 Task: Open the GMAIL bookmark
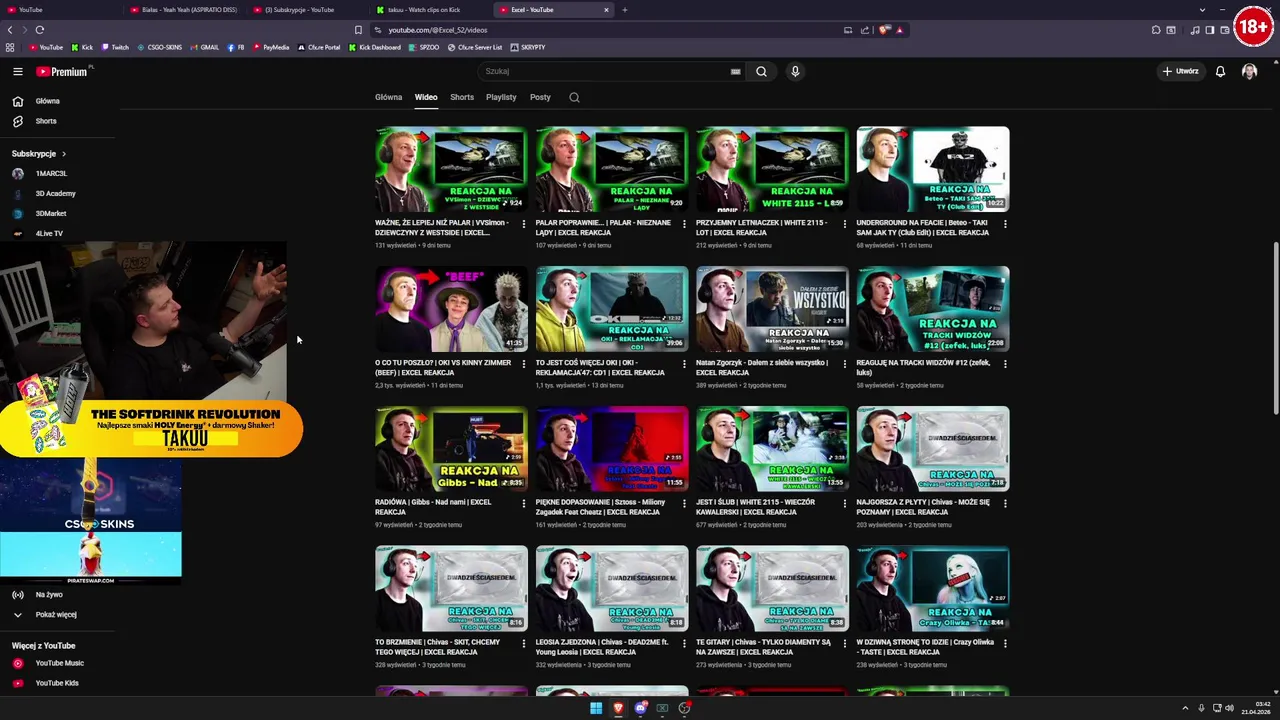tap(204, 47)
